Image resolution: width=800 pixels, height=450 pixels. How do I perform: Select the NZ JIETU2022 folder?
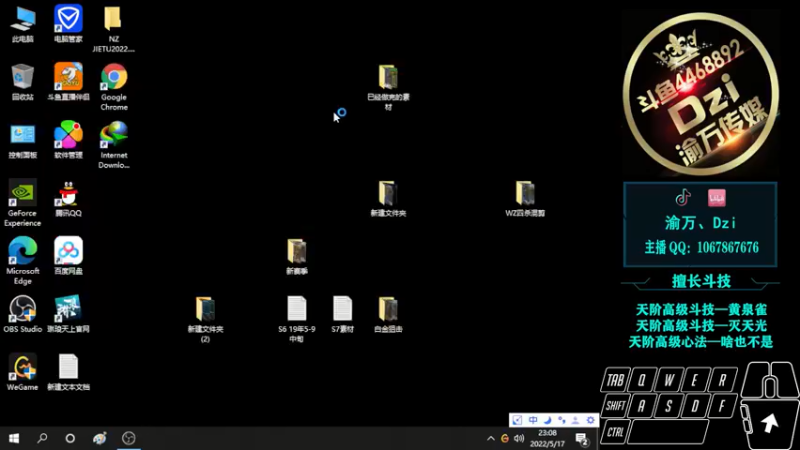tap(113, 29)
